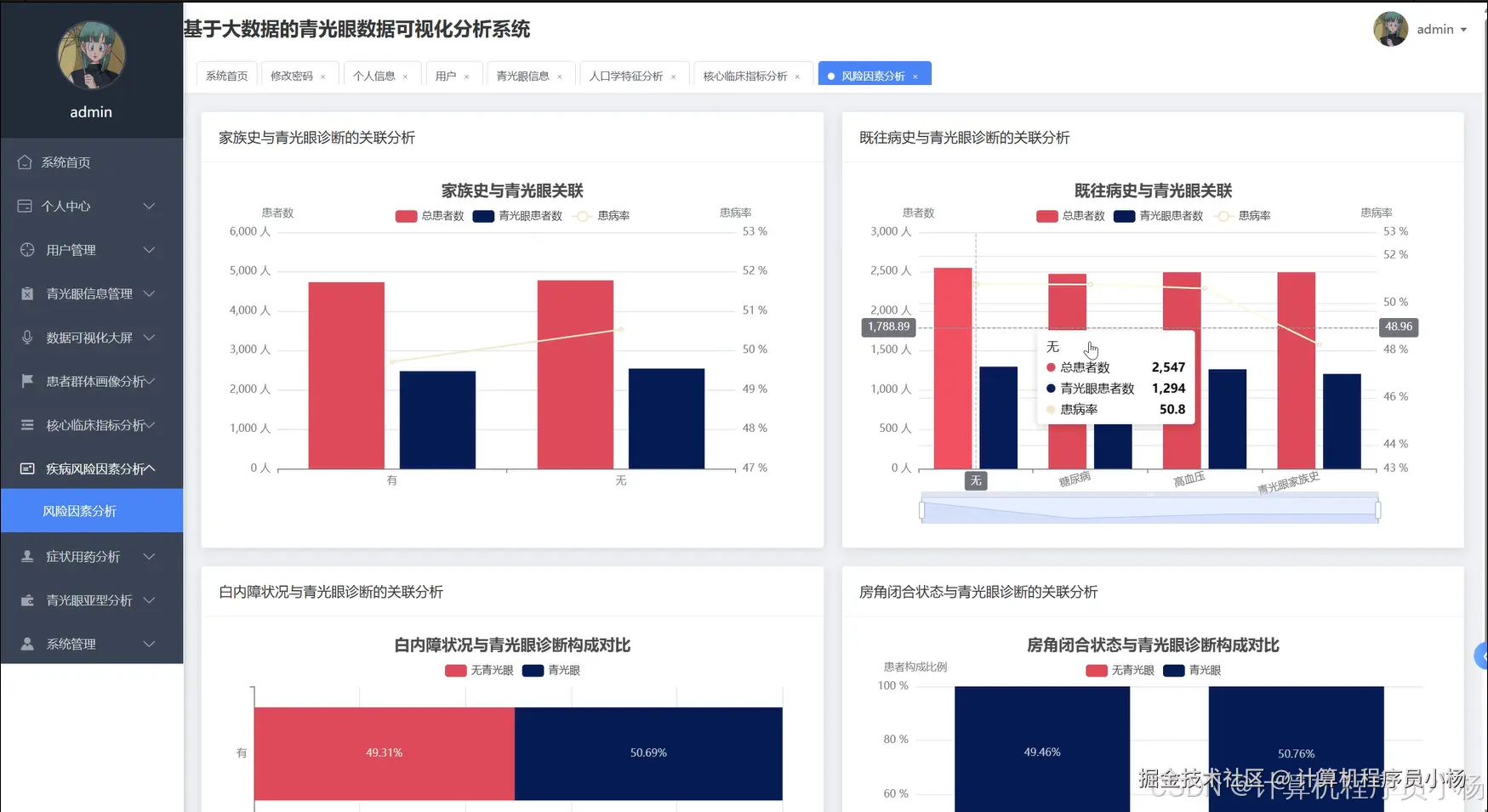The width and height of the screenshot is (1488, 812).
Task: Click the person icon beside 症状用药分析
Action: coord(27,556)
